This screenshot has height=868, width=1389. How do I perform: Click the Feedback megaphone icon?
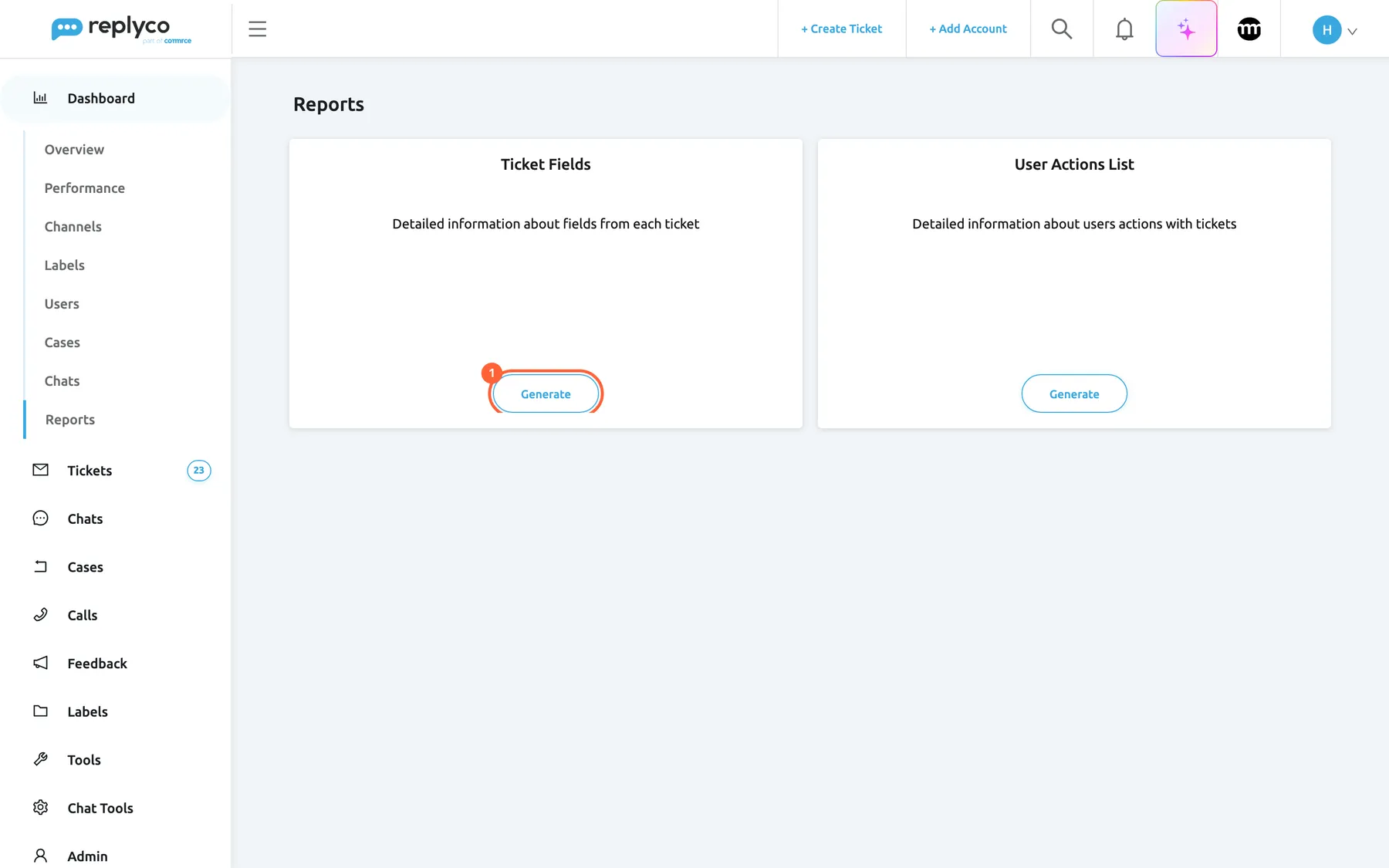point(41,663)
